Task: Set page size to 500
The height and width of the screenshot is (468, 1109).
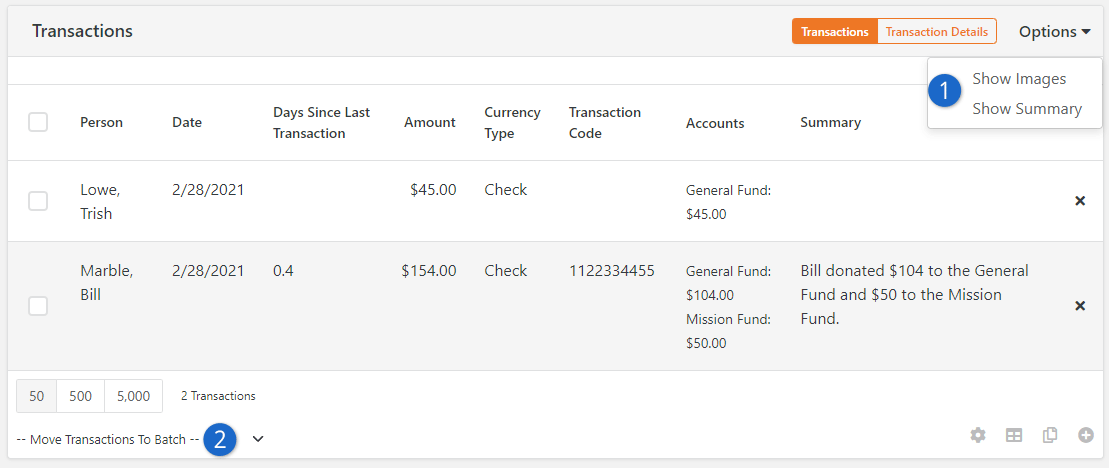Action: coord(81,396)
